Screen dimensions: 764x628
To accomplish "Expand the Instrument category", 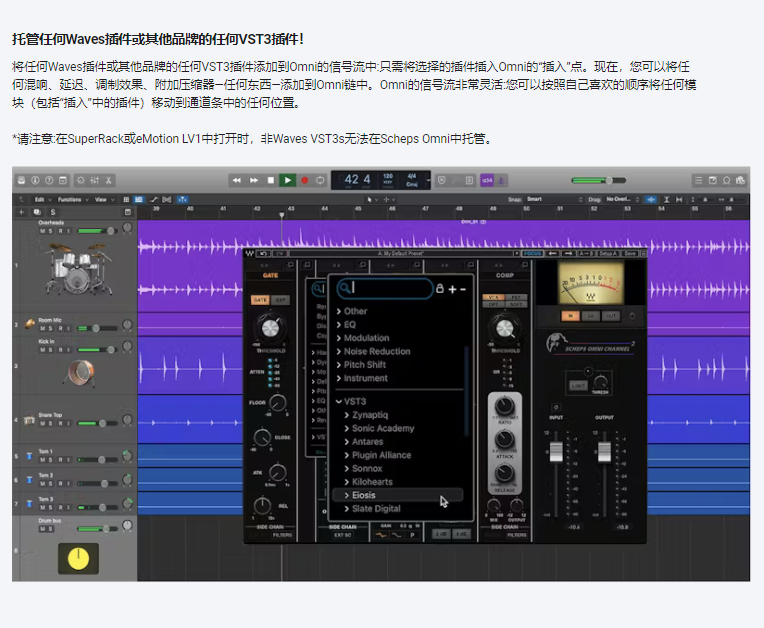I will pos(362,378).
